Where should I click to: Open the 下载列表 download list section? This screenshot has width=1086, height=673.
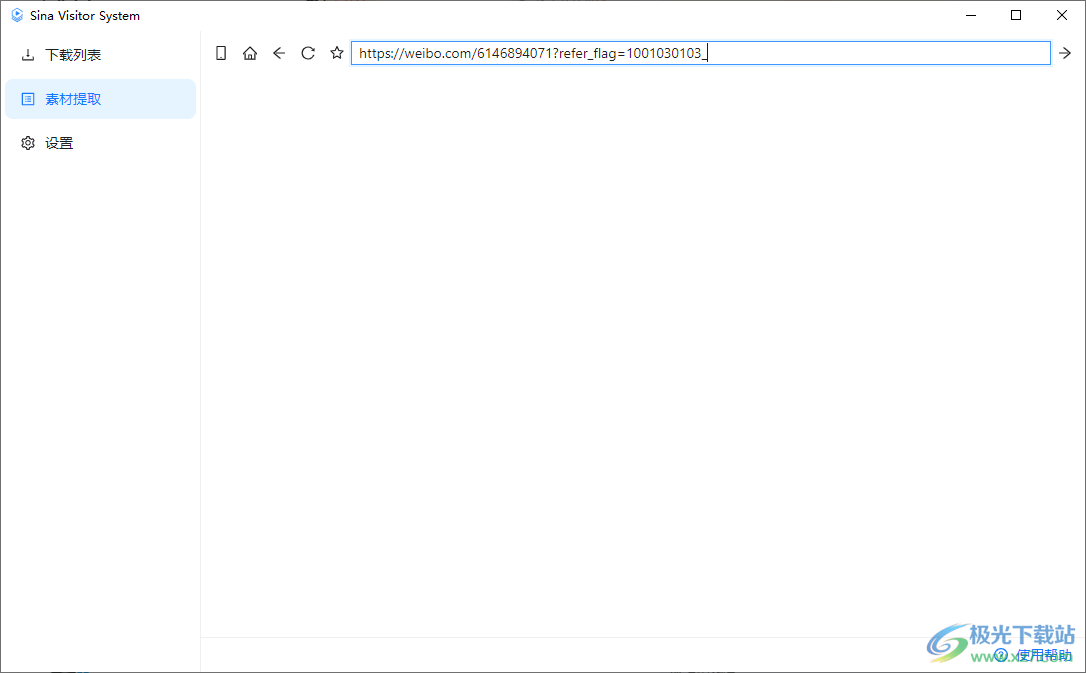(100, 55)
